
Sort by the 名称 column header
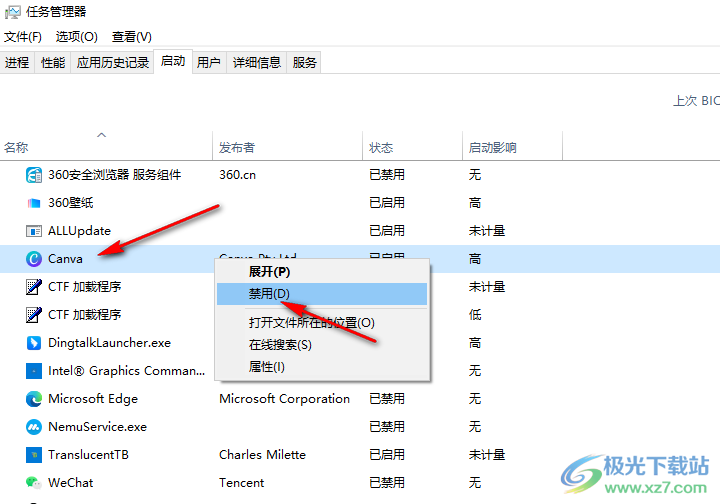click(106, 147)
